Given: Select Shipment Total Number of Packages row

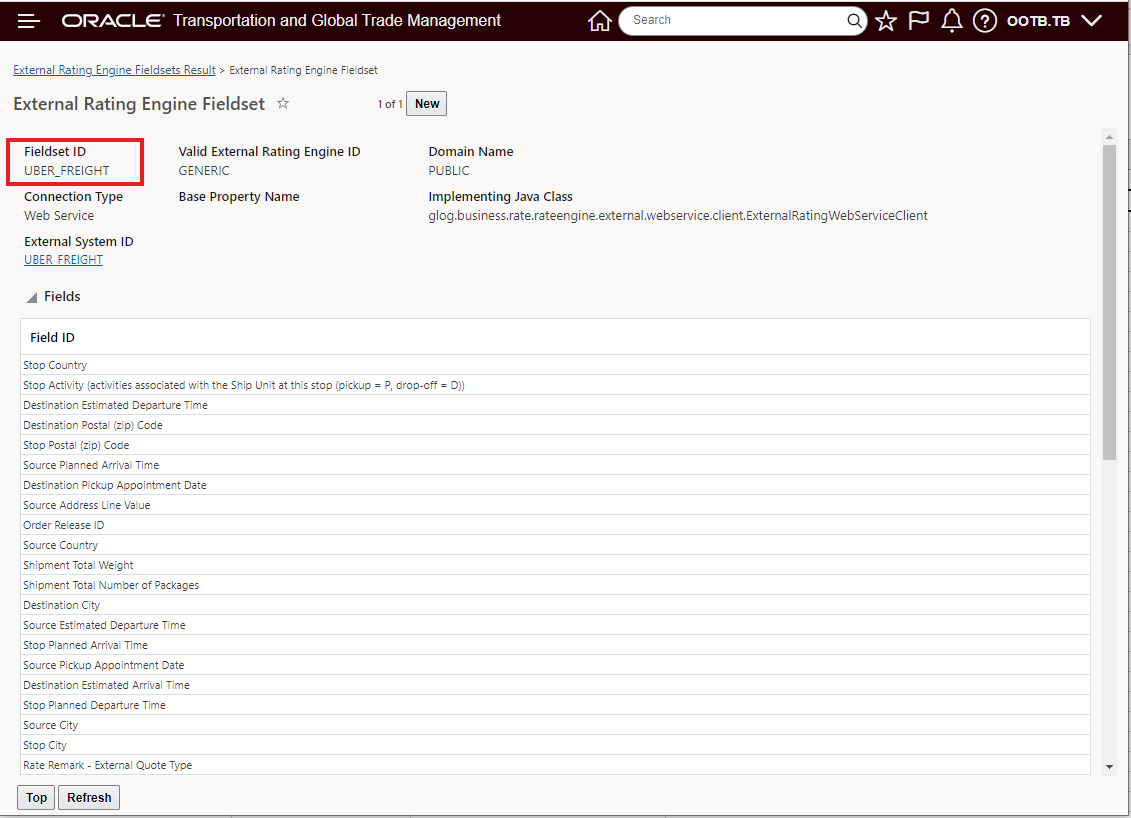Looking at the screenshot, I should 555,585.
